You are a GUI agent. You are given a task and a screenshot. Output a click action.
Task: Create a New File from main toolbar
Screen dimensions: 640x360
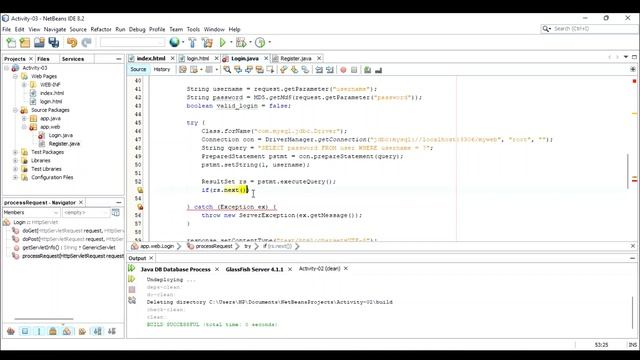[11, 42]
